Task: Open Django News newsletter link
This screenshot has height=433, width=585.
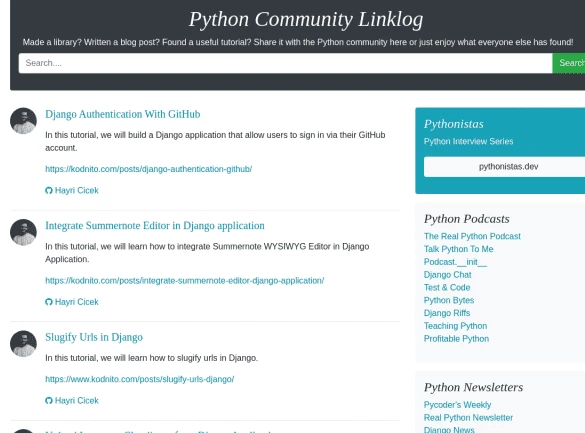Action: click(x=449, y=430)
